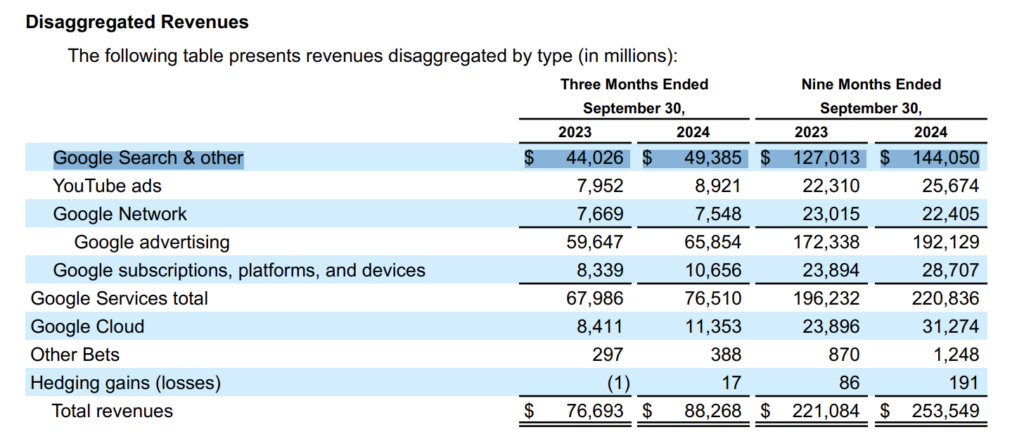Viewport: 1024px width, 439px height.
Task: Click the Disaggregated Revenues heading
Action: point(137,21)
